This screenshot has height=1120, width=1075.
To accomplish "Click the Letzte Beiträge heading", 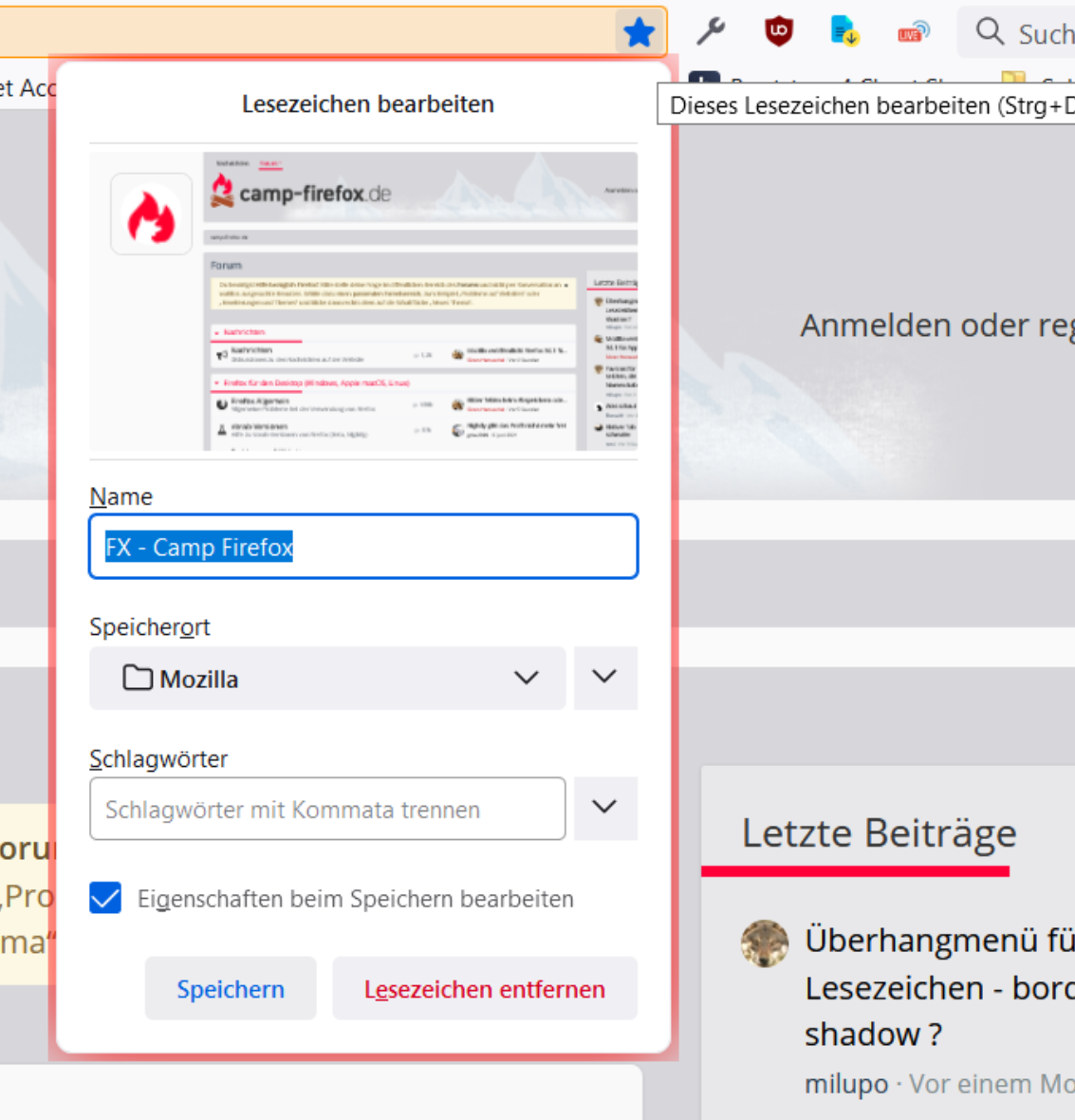I will coord(880,832).
